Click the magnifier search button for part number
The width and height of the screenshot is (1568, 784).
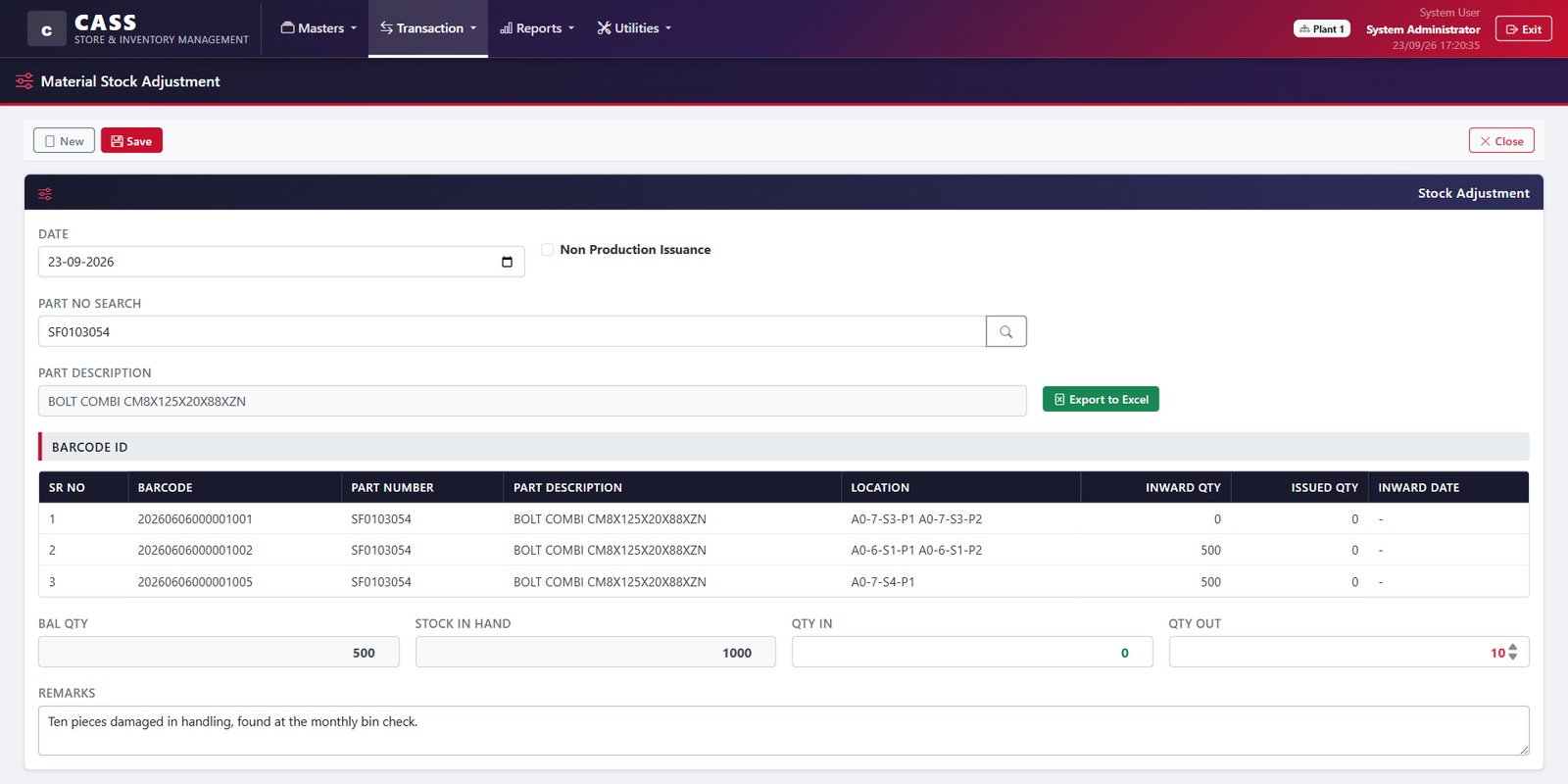[x=1006, y=331]
